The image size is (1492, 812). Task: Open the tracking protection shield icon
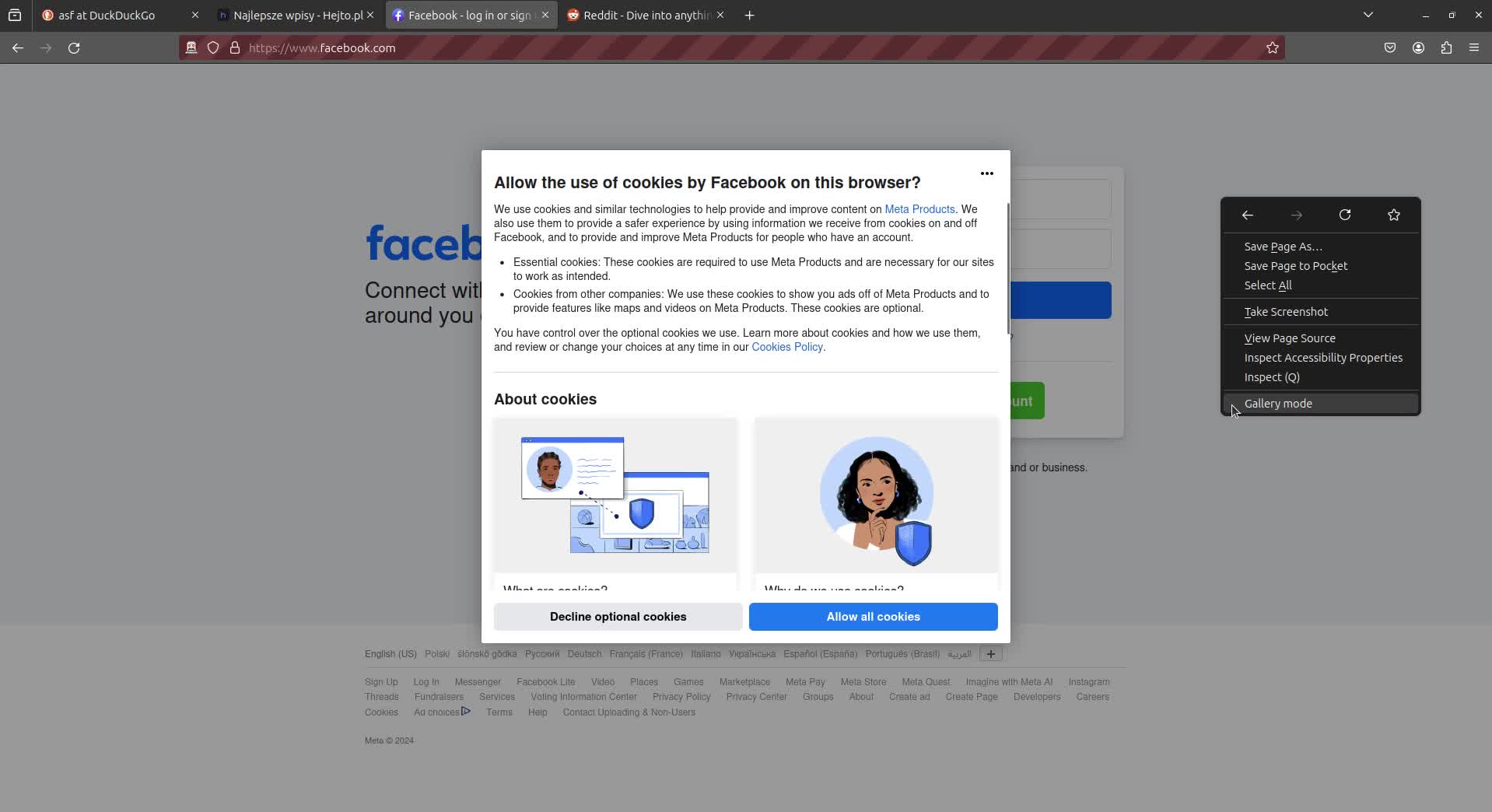(x=213, y=48)
